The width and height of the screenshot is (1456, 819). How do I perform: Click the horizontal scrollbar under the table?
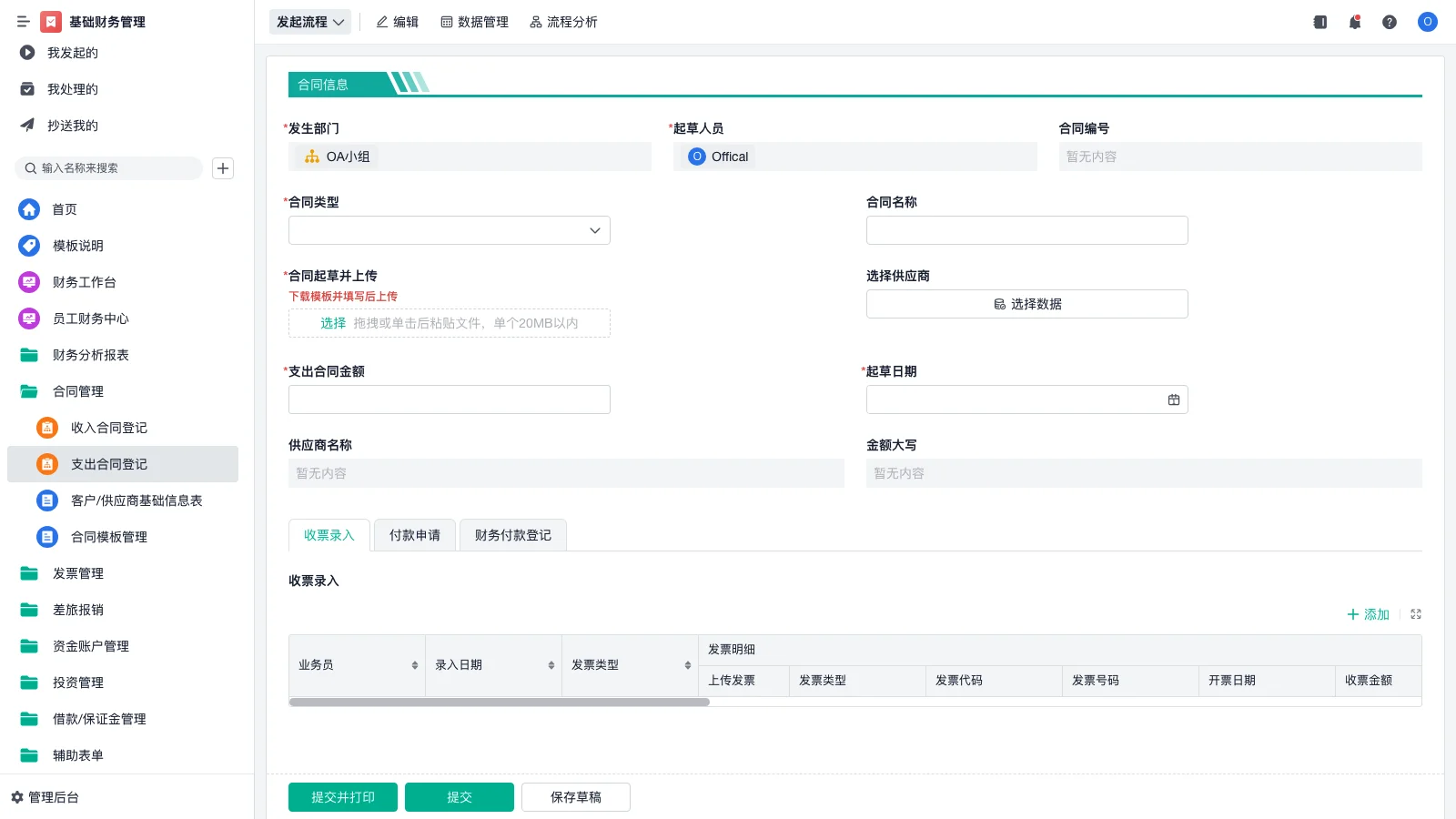[499, 702]
